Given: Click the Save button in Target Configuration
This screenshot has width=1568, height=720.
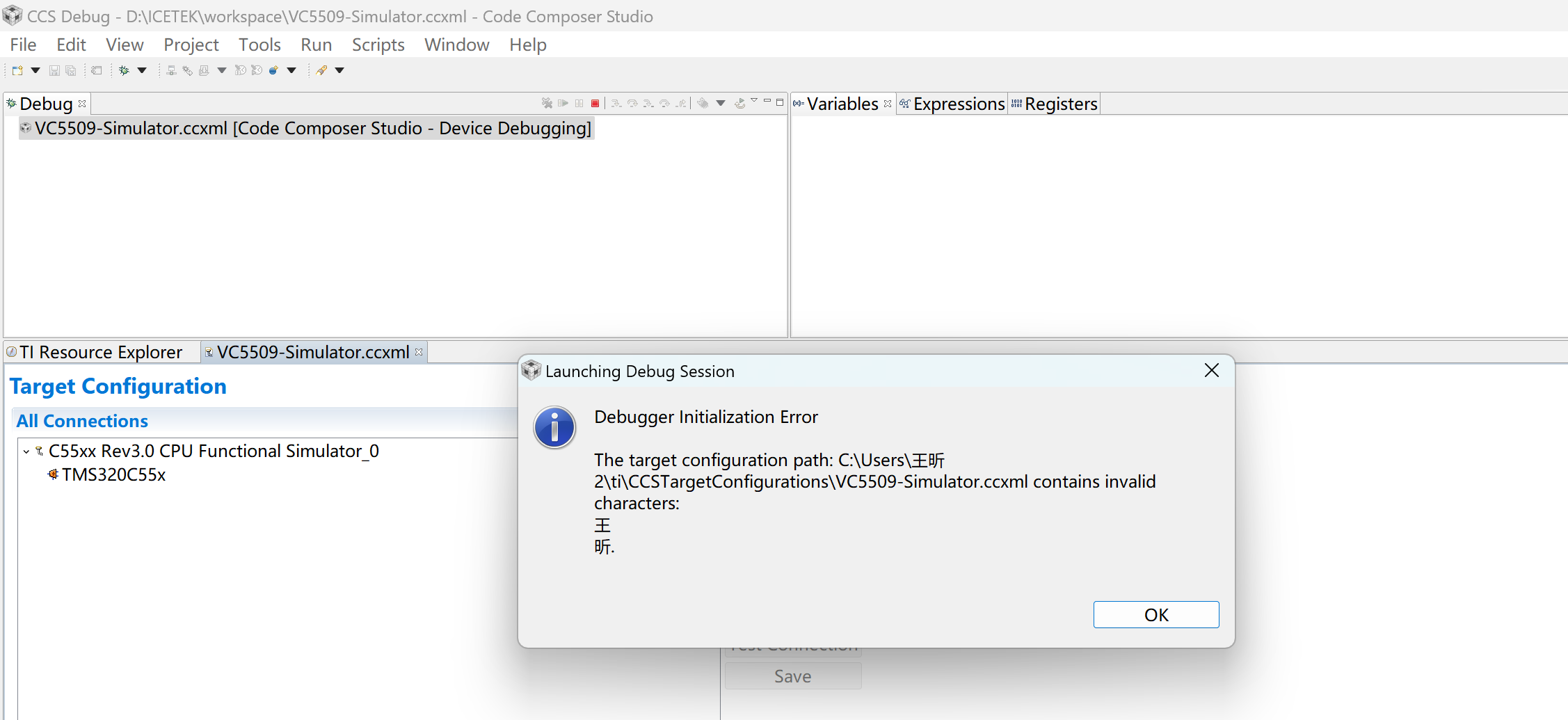Looking at the screenshot, I should [x=793, y=676].
